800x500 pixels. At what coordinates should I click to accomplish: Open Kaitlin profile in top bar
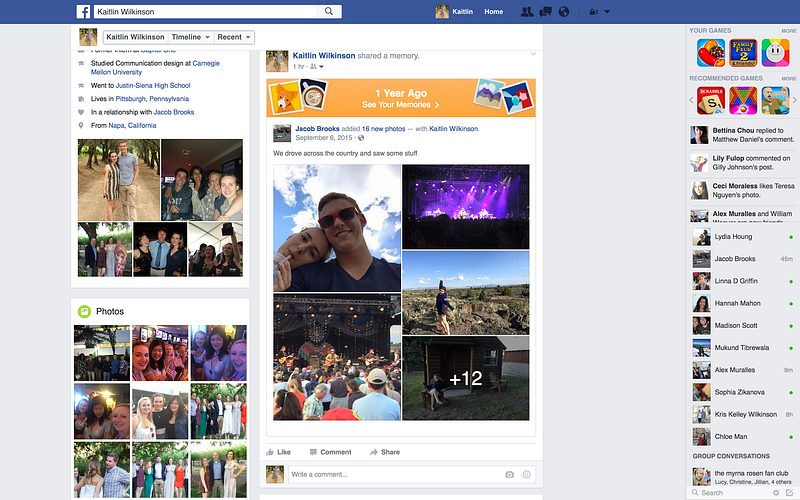coord(454,12)
